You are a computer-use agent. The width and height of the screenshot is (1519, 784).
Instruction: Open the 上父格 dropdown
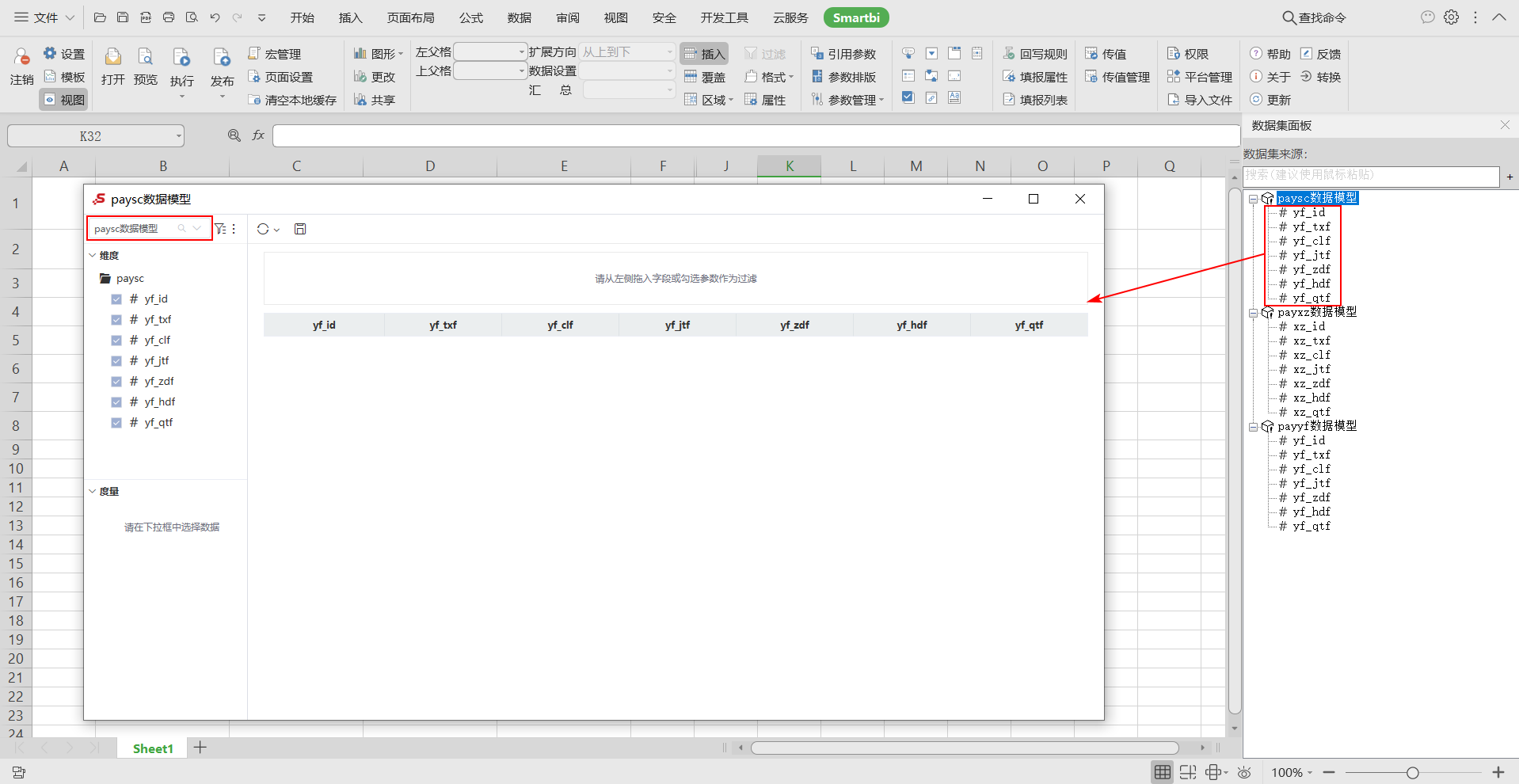click(x=521, y=70)
